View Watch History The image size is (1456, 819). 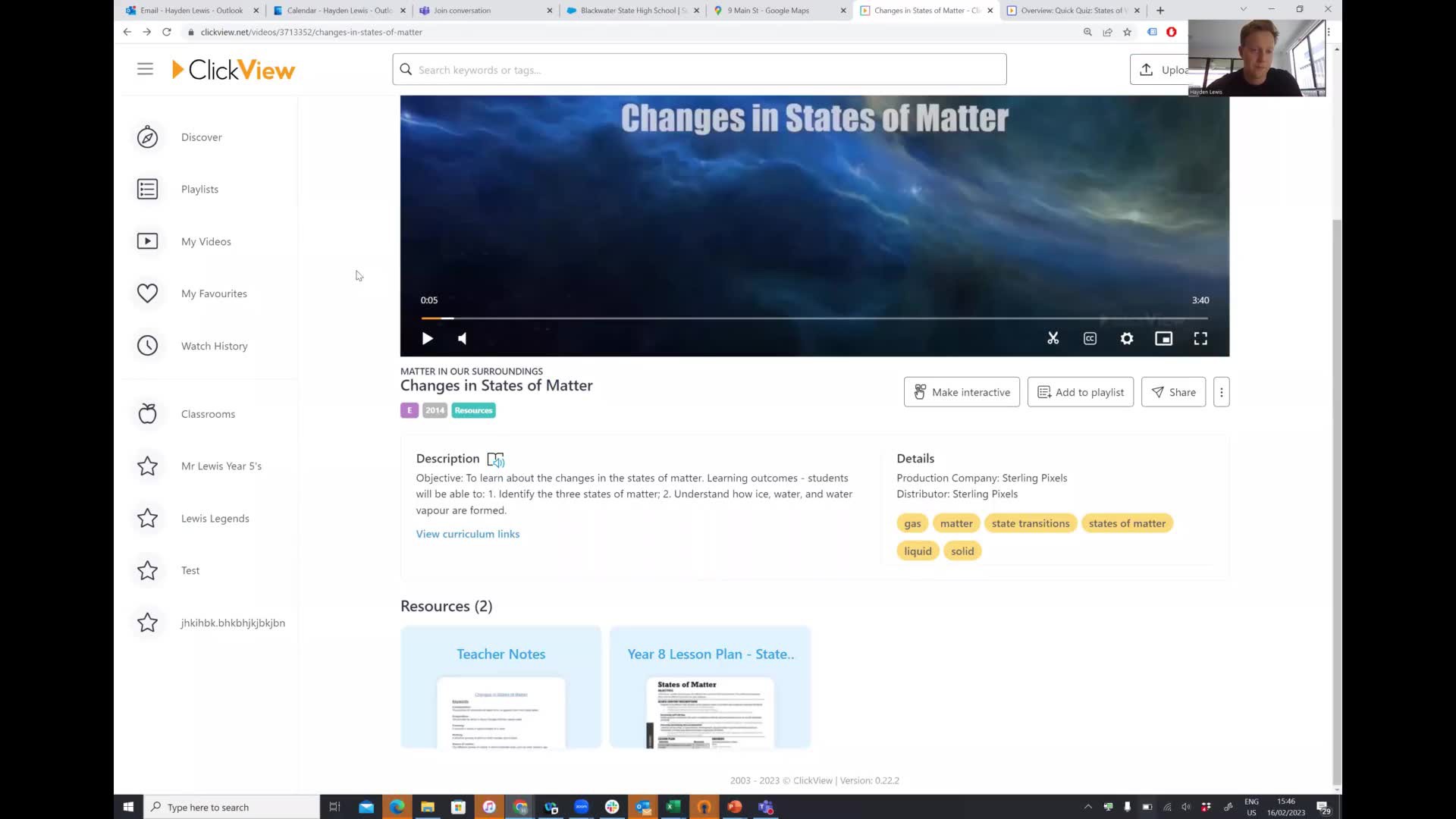pyautogui.click(x=214, y=345)
